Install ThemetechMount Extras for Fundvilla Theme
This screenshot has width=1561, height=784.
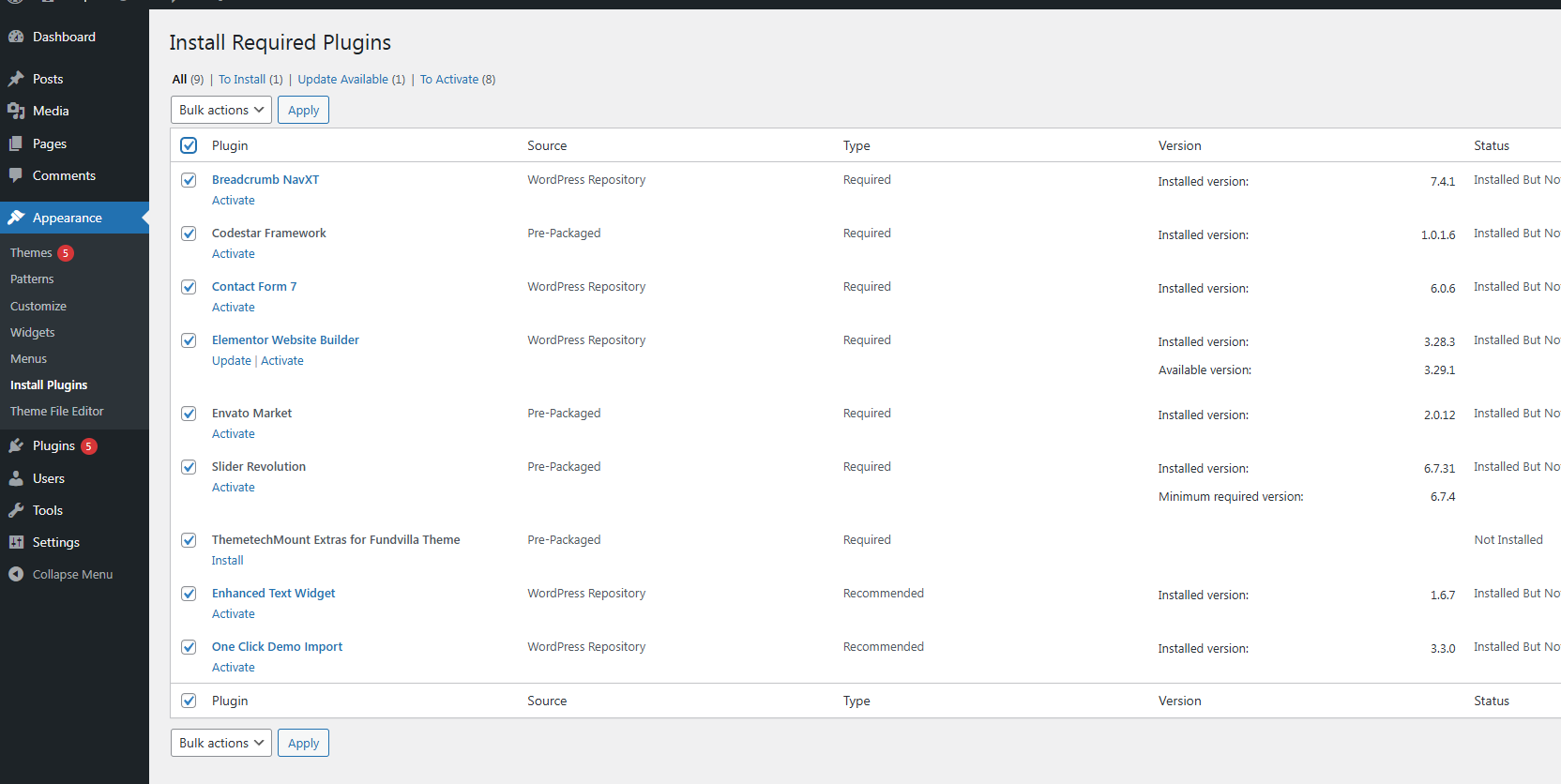(x=227, y=561)
